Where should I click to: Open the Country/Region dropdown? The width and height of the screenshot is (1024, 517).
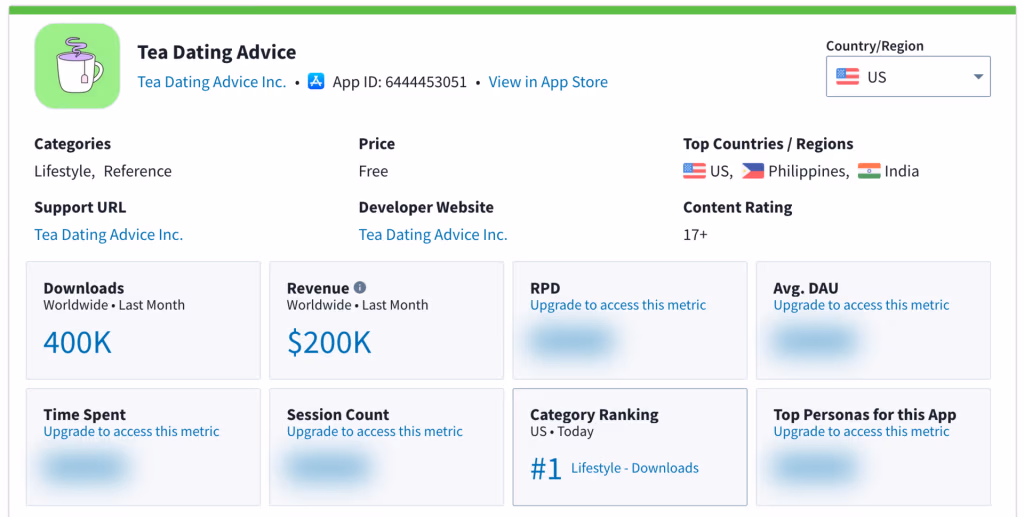tap(907, 77)
